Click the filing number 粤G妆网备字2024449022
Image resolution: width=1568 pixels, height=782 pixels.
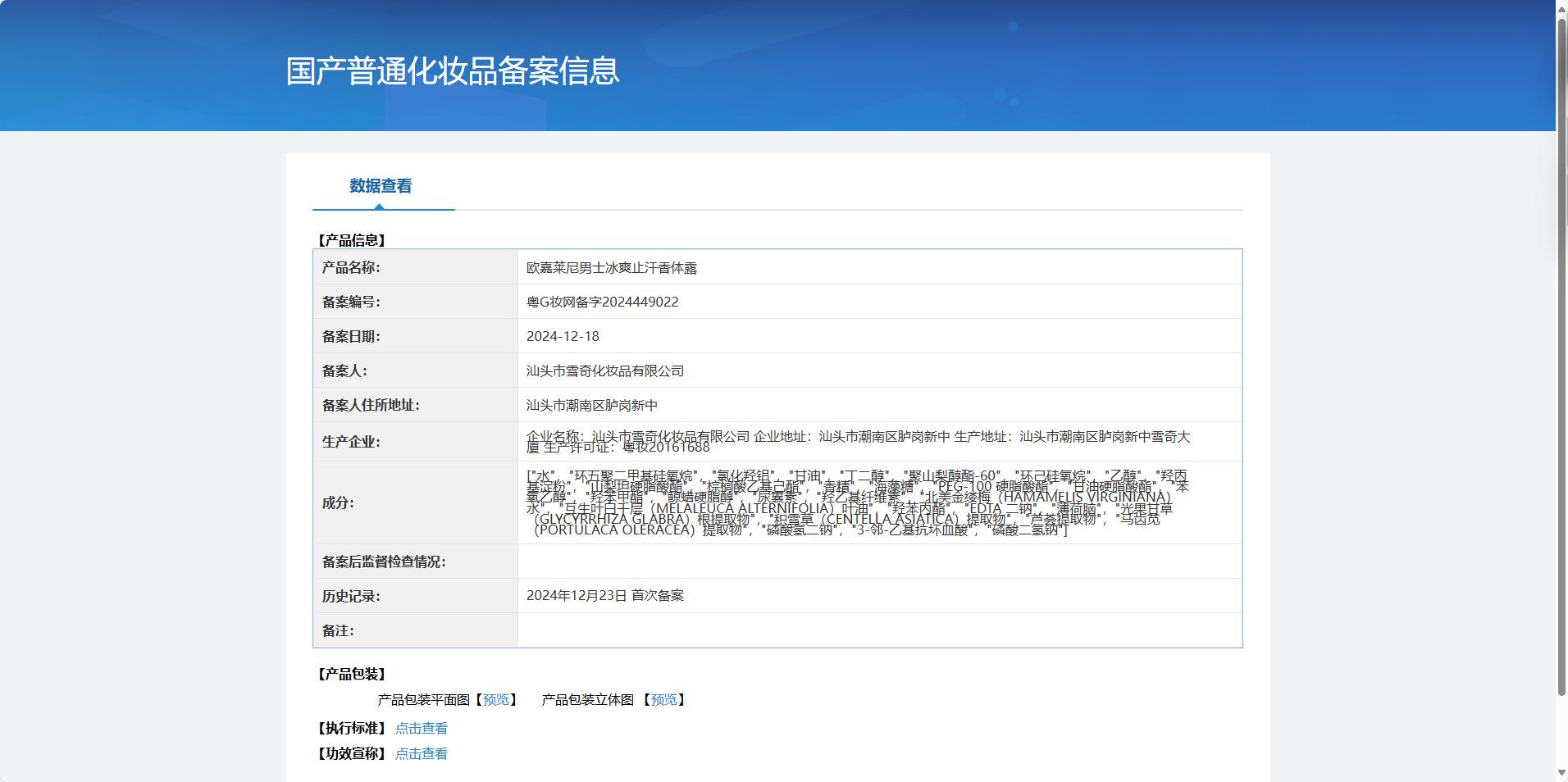[x=603, y=302]
